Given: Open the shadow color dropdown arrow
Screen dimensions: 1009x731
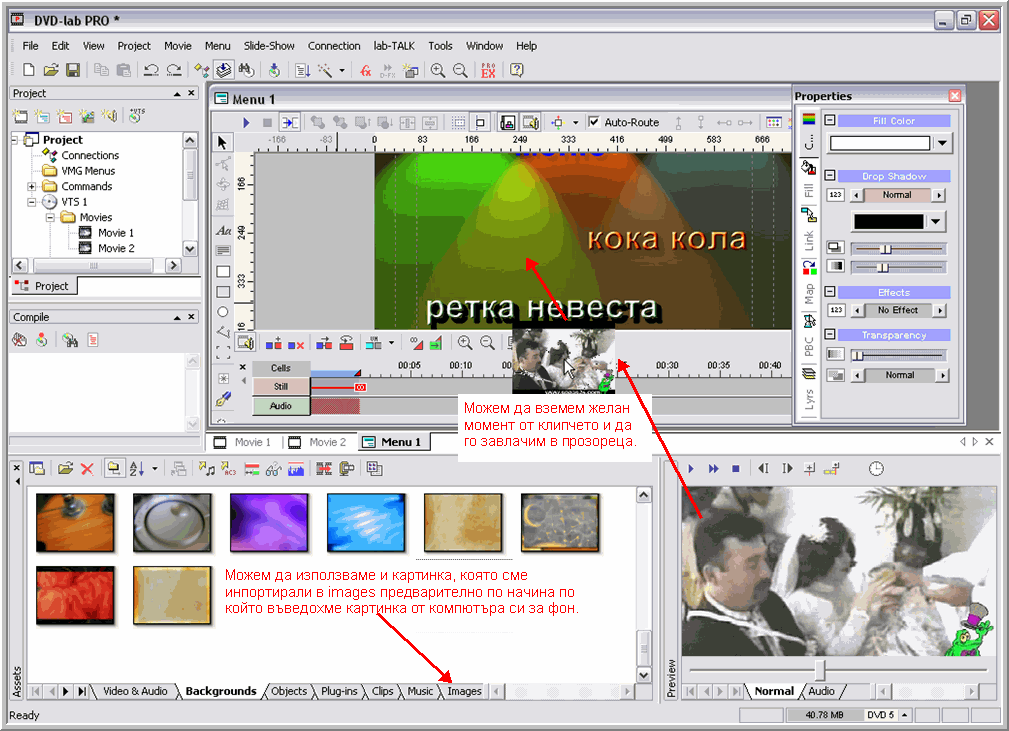Looking at the screenshot, I should pos(936,221).
